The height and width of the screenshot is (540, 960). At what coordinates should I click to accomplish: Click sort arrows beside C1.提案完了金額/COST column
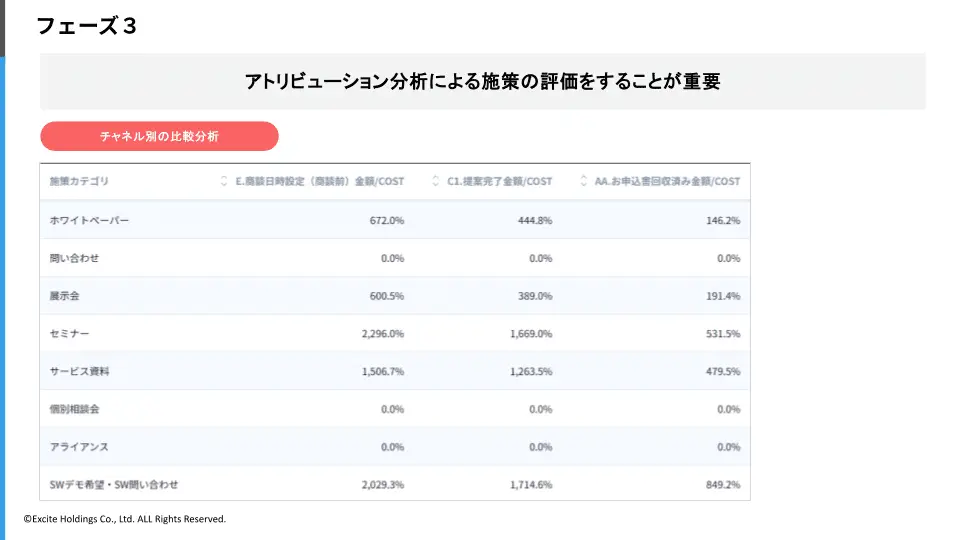point(435,181)
